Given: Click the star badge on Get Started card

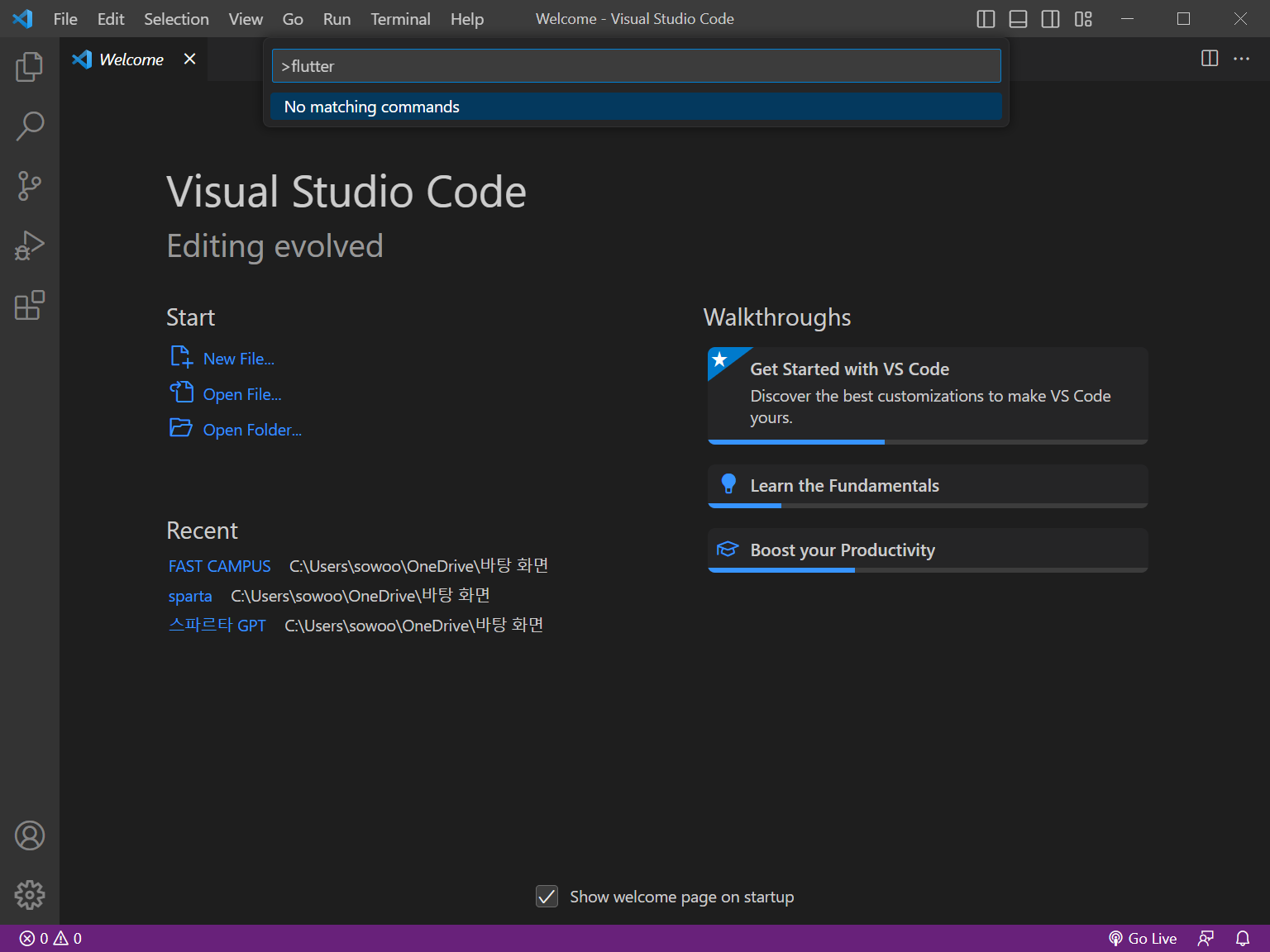Looking at the screenshot, I should [720, 359].
